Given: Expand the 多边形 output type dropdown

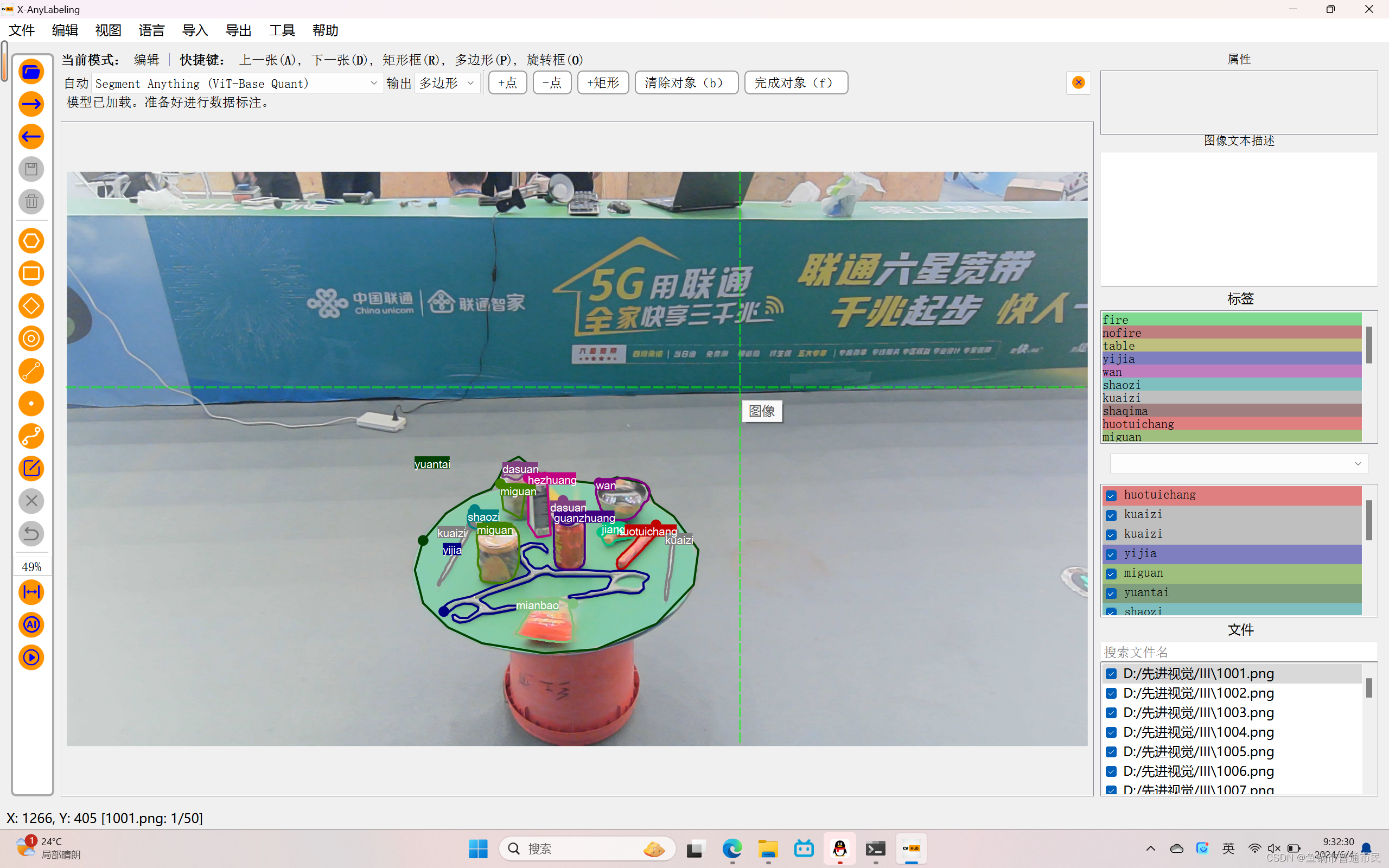Looking at the screenshot, I should (447, 83).
